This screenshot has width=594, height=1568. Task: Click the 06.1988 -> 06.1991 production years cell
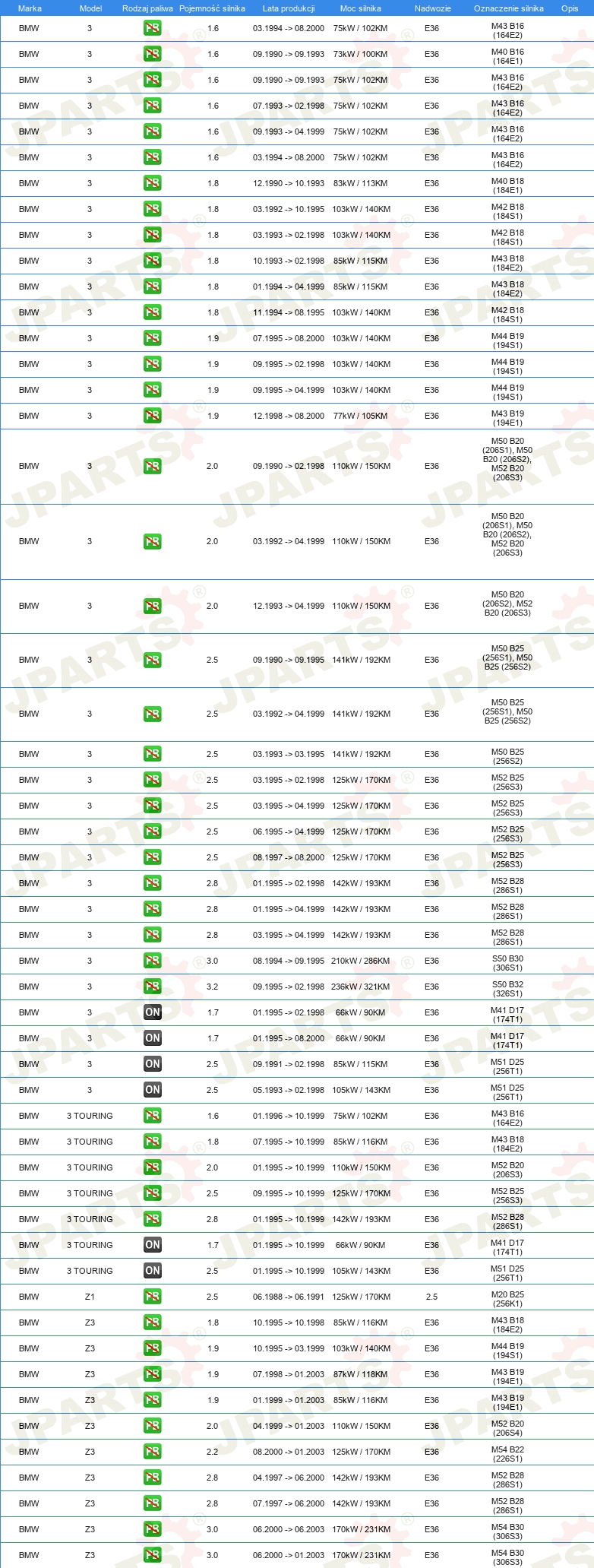(x=289, y=1297)
